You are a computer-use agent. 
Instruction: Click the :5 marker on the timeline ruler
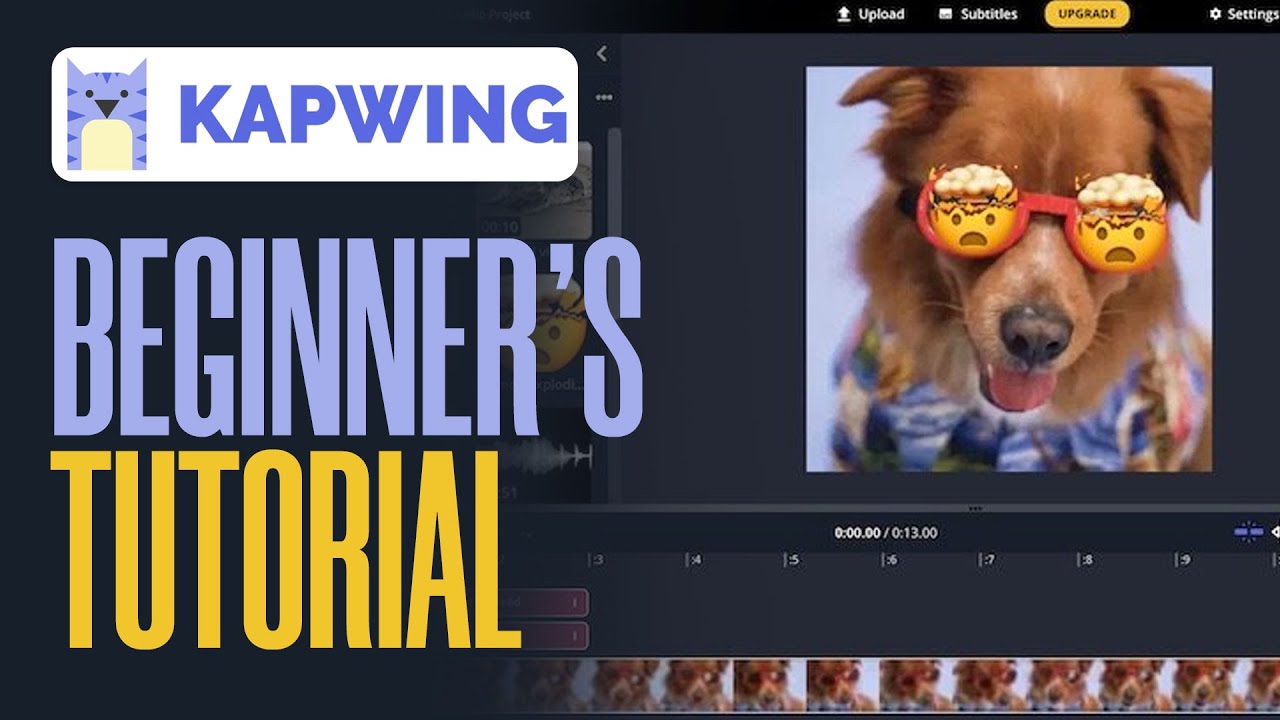[x=792, y=560]
